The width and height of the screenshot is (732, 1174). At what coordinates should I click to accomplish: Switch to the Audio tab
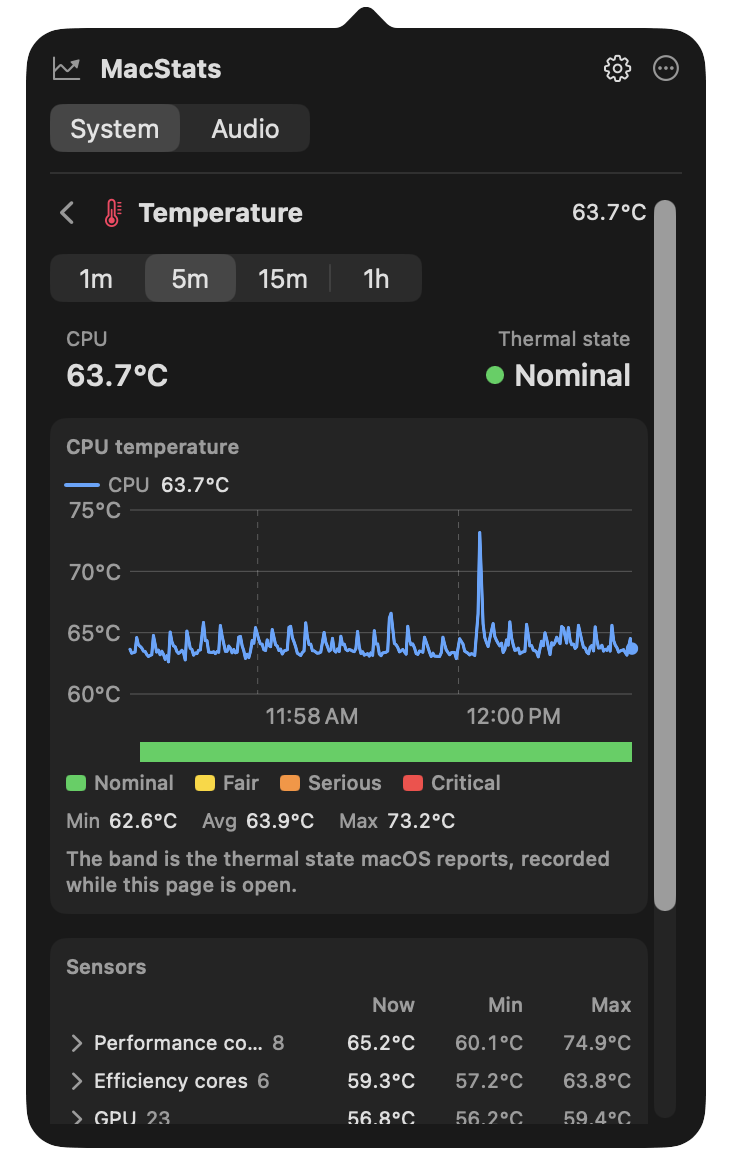coord(245,129)
